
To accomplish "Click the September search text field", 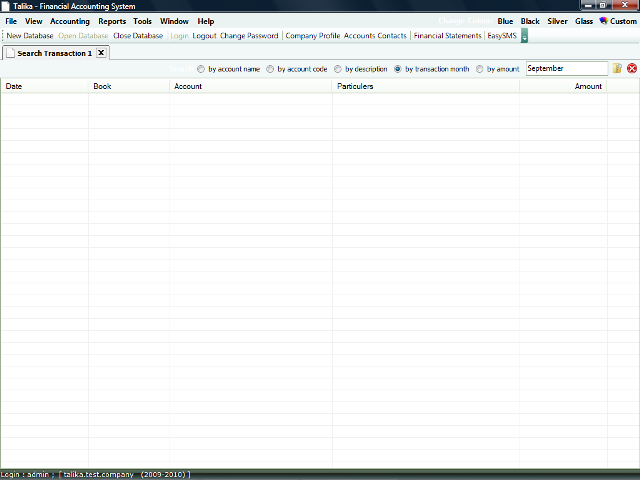I will [x=565, y=69].
